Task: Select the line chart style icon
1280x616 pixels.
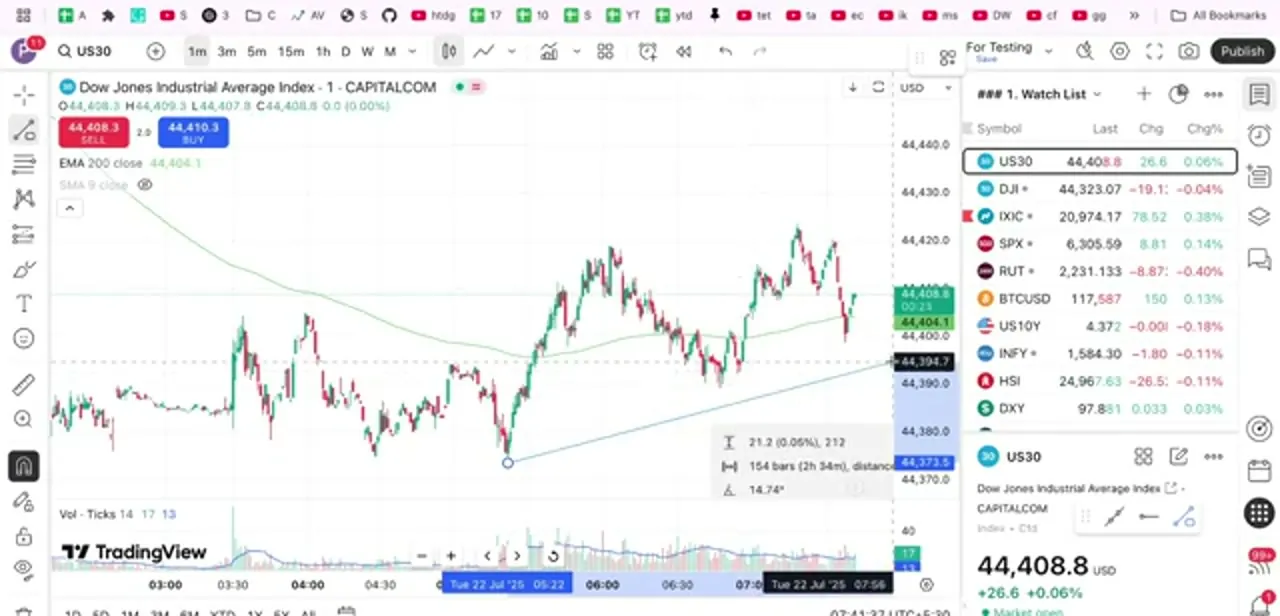Action: (484, 51)
